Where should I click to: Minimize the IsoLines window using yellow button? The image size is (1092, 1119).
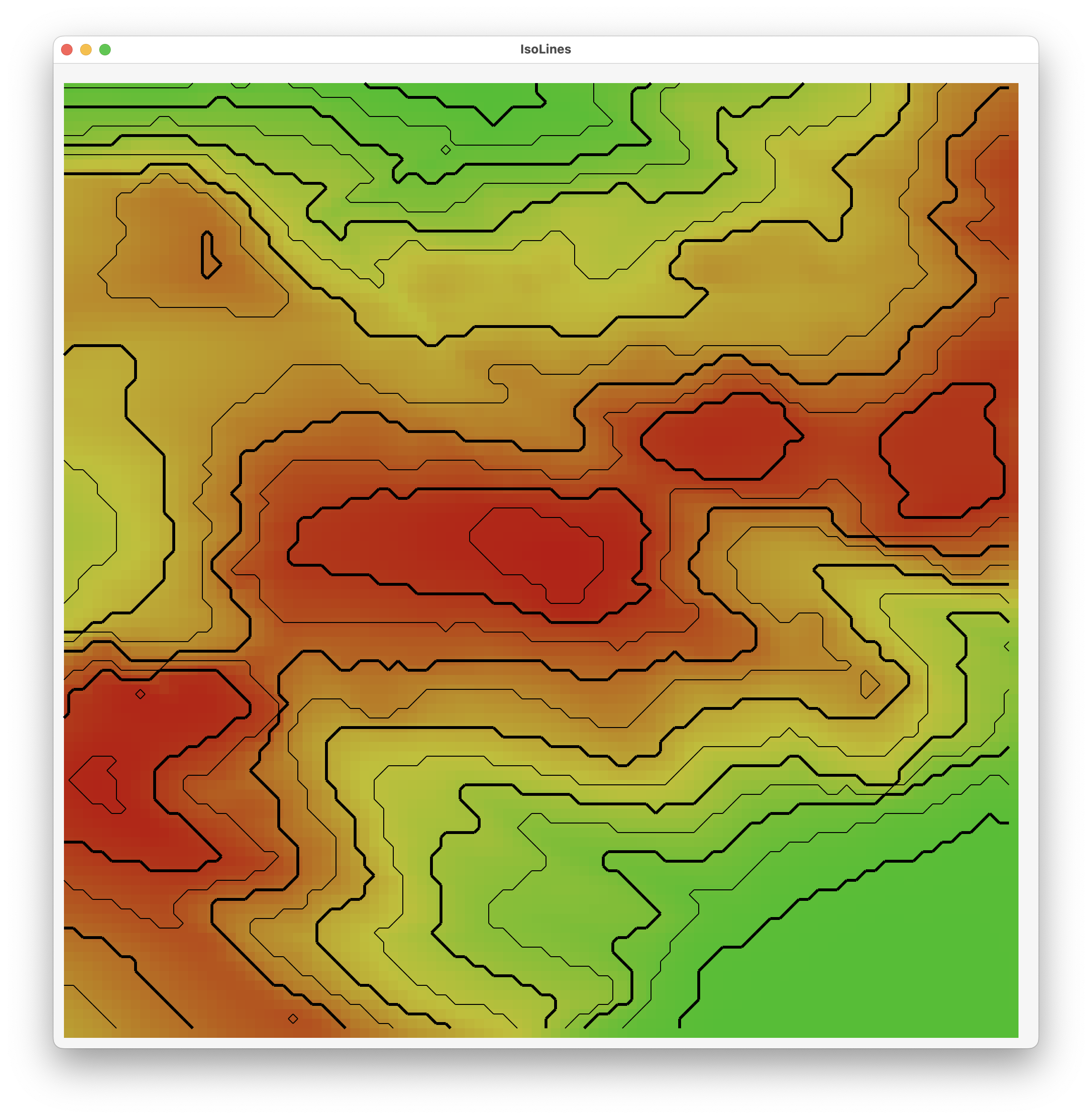(86, 50)
